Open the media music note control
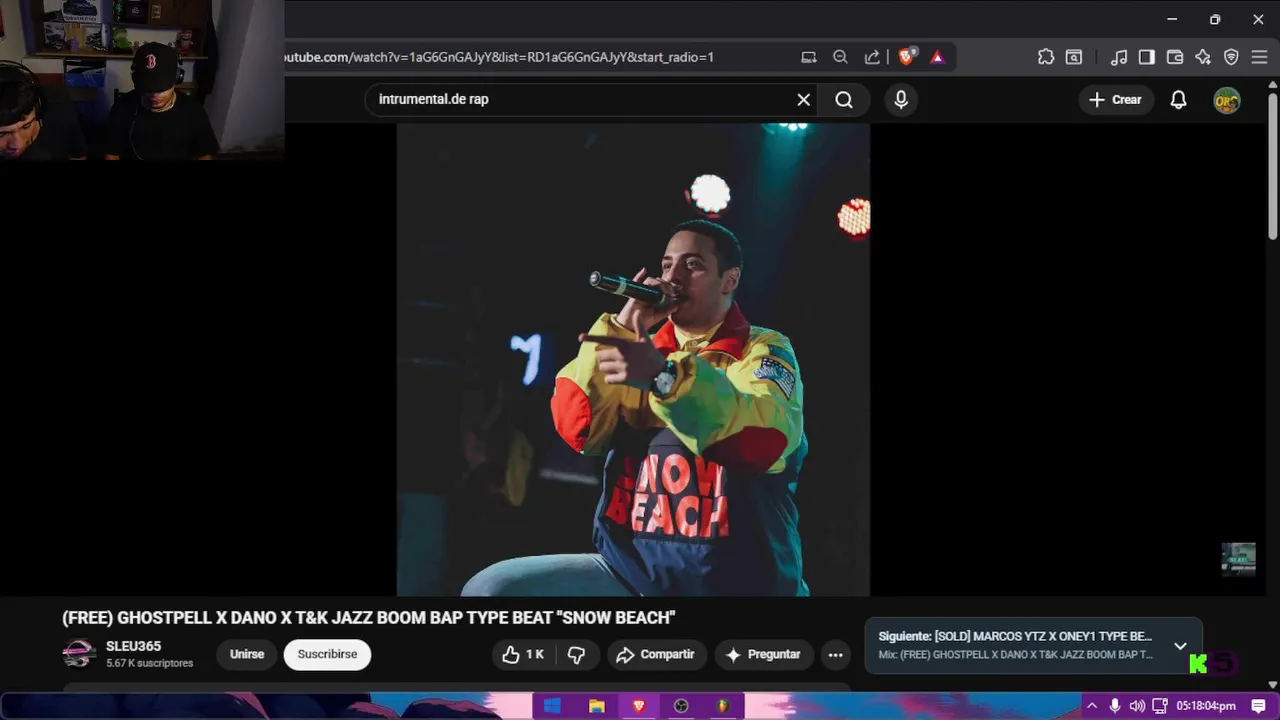 [x=1119, y=57]
